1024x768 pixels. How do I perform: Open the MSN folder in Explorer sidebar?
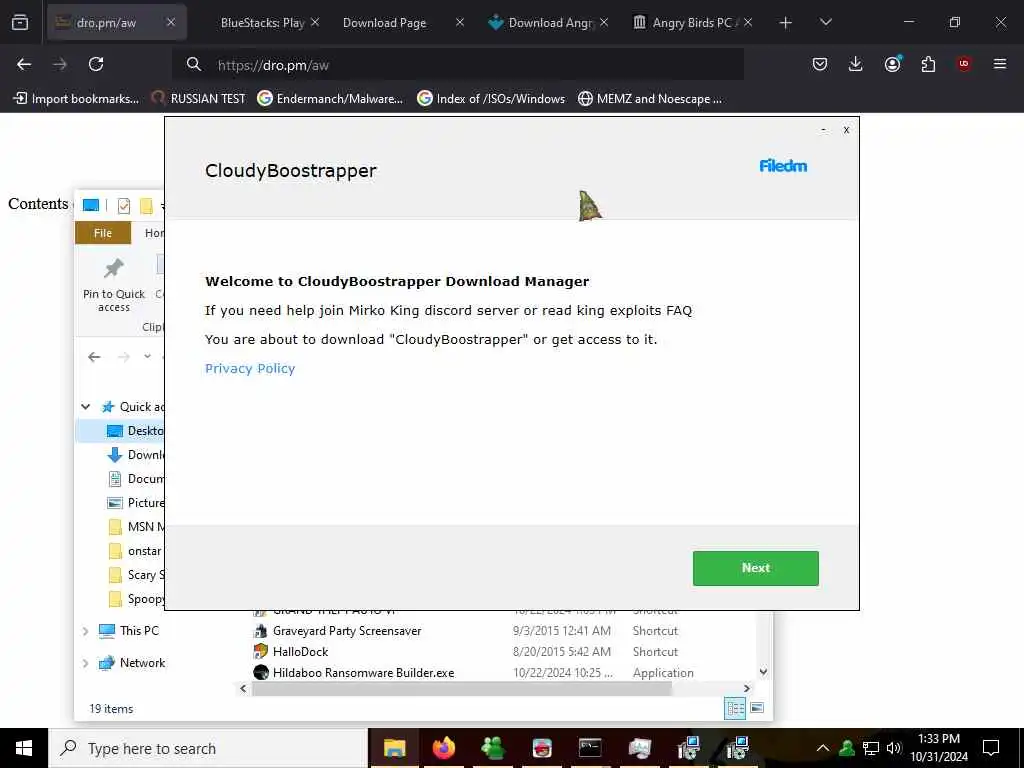click(135, 527)
